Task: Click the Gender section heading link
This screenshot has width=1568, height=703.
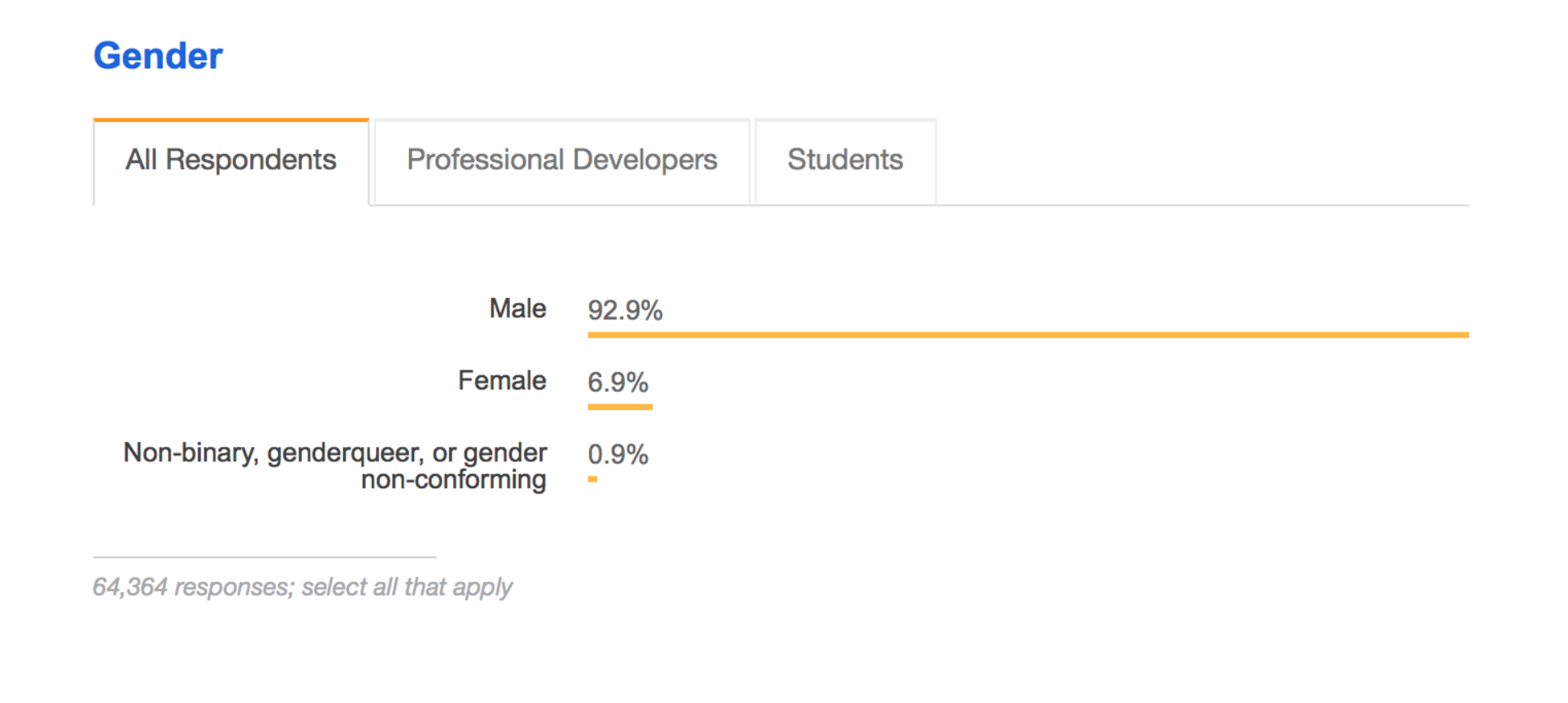Action: coord(158,55)
